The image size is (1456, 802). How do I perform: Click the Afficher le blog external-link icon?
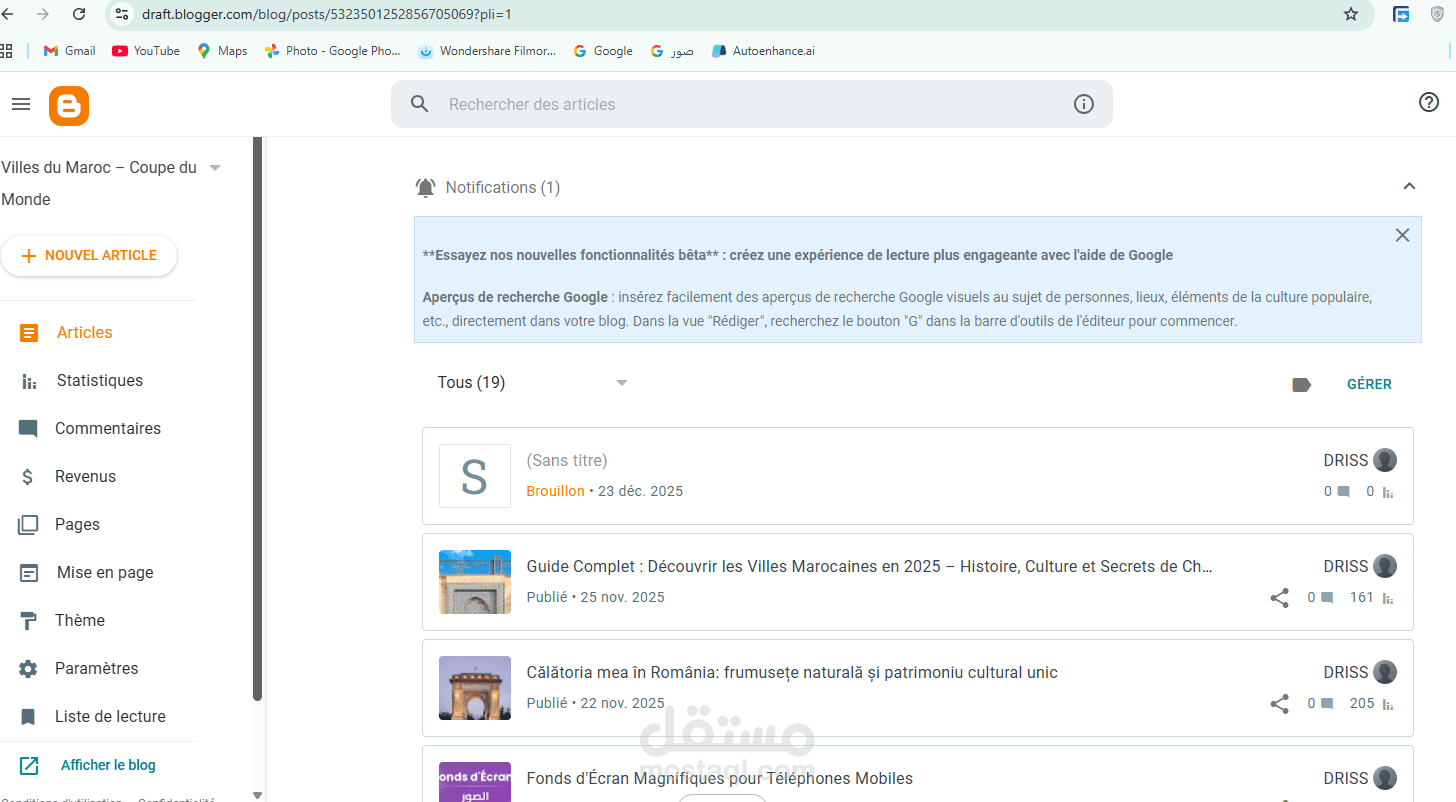tap(29, 765)
